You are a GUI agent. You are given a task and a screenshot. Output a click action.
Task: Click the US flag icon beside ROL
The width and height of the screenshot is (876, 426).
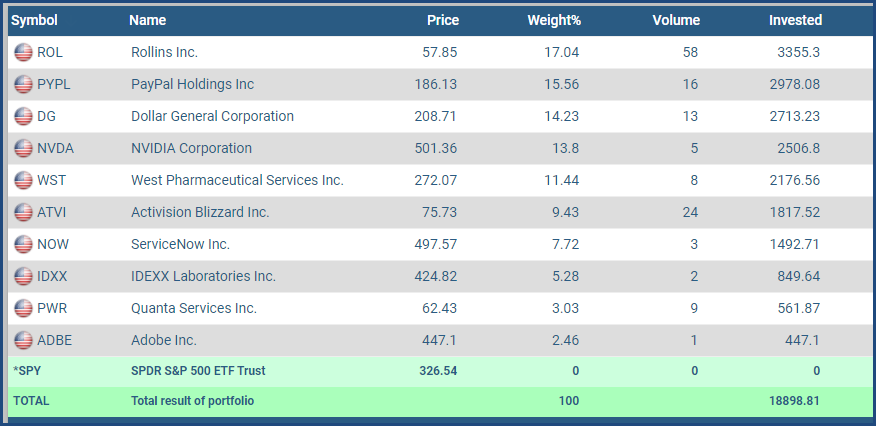[x=23, y=52]
